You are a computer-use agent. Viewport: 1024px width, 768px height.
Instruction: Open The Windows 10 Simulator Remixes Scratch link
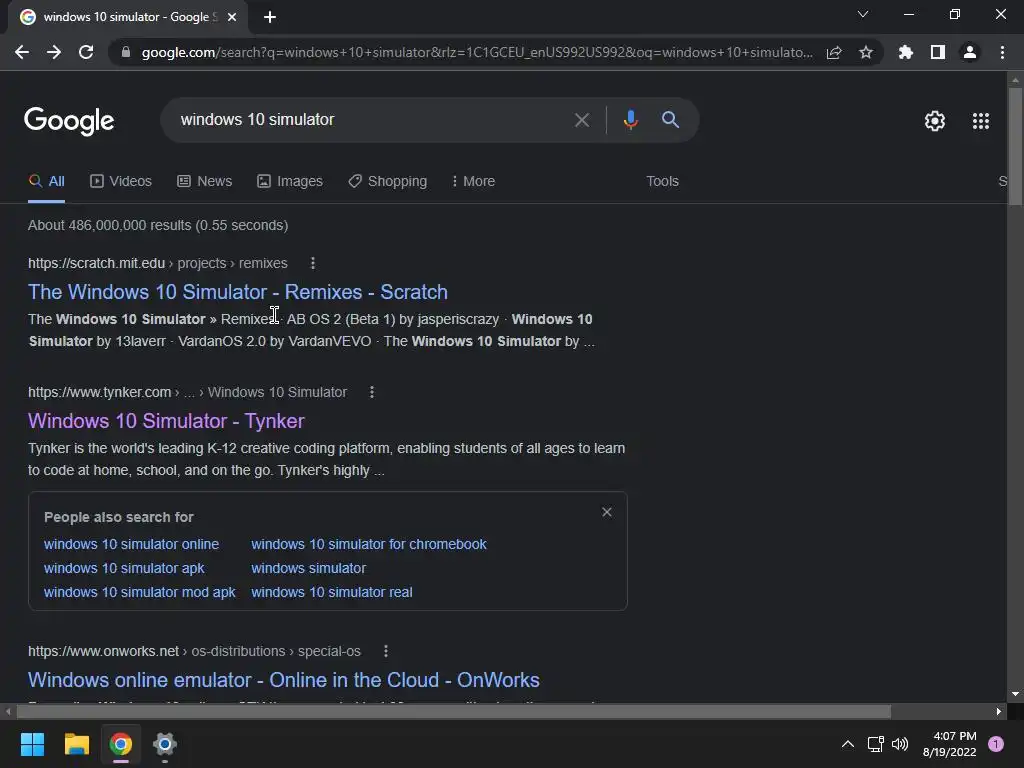(x=238, y=292)
